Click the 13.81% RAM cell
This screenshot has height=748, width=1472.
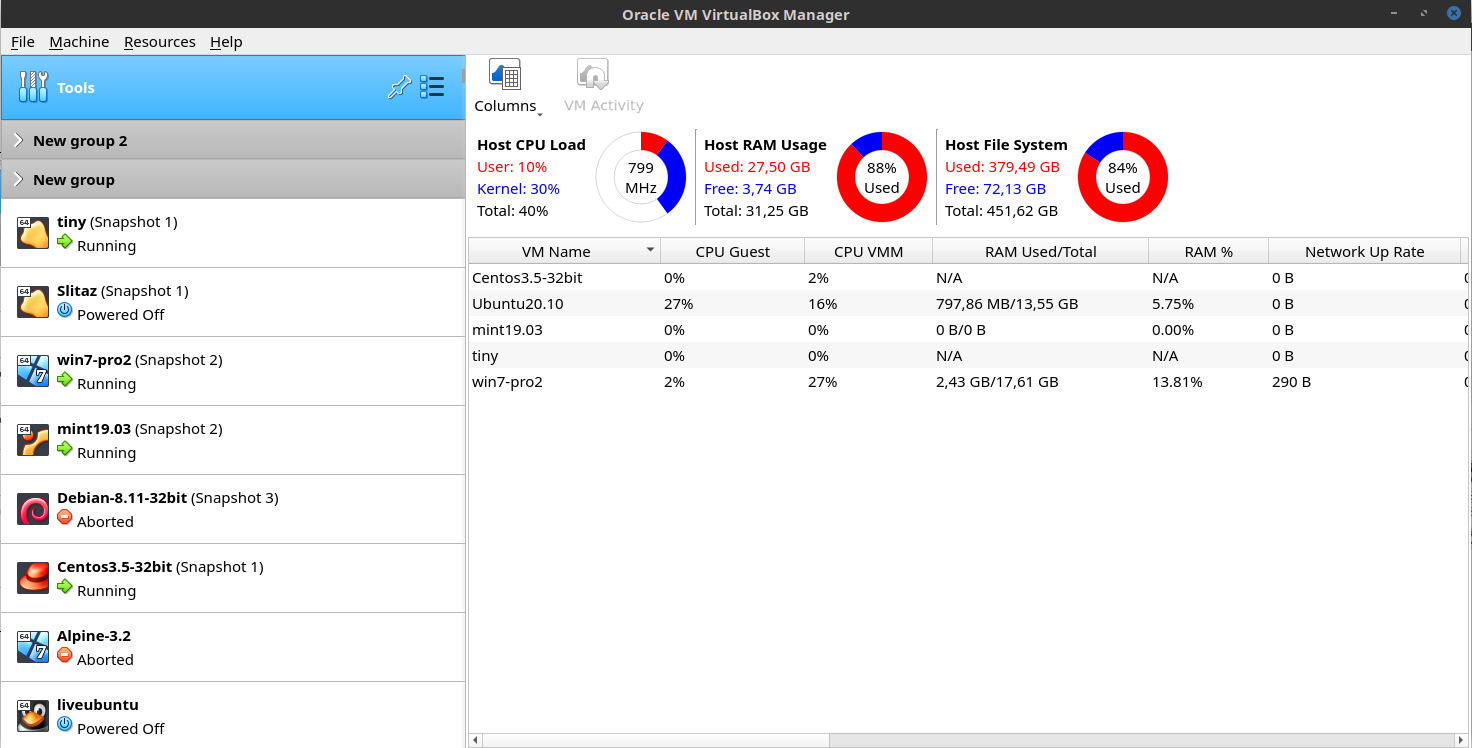tap(1177, 382)
